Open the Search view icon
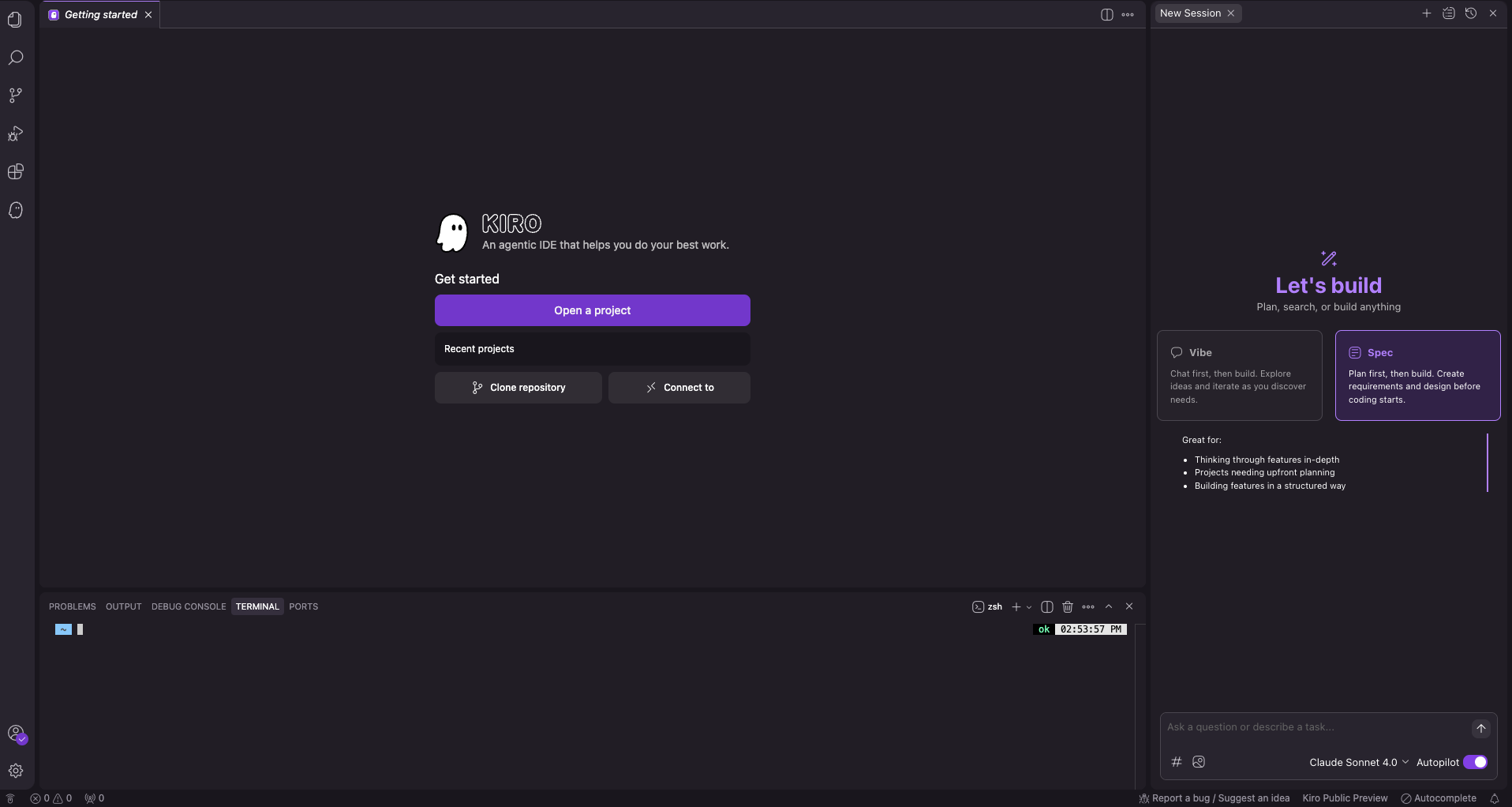This screenshot has height=807, width=1512. click(x=16, y=58)
